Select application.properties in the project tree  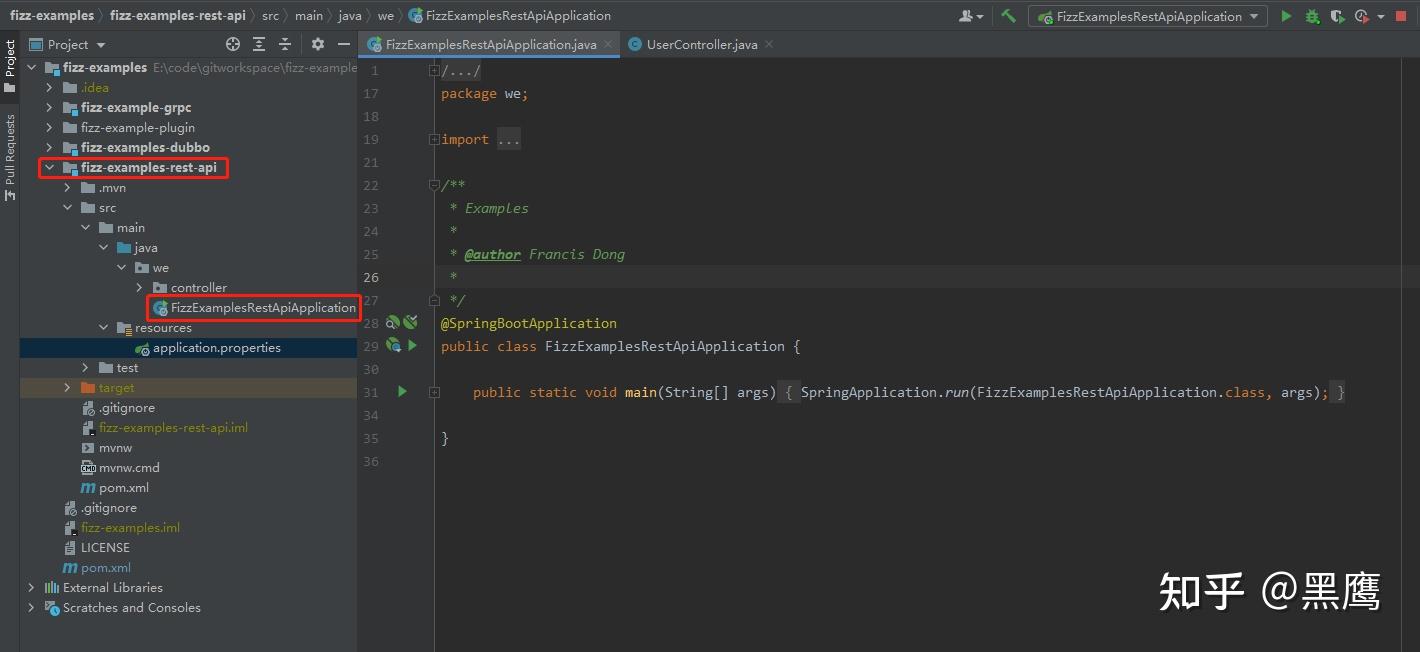click(x=216, y=348)
